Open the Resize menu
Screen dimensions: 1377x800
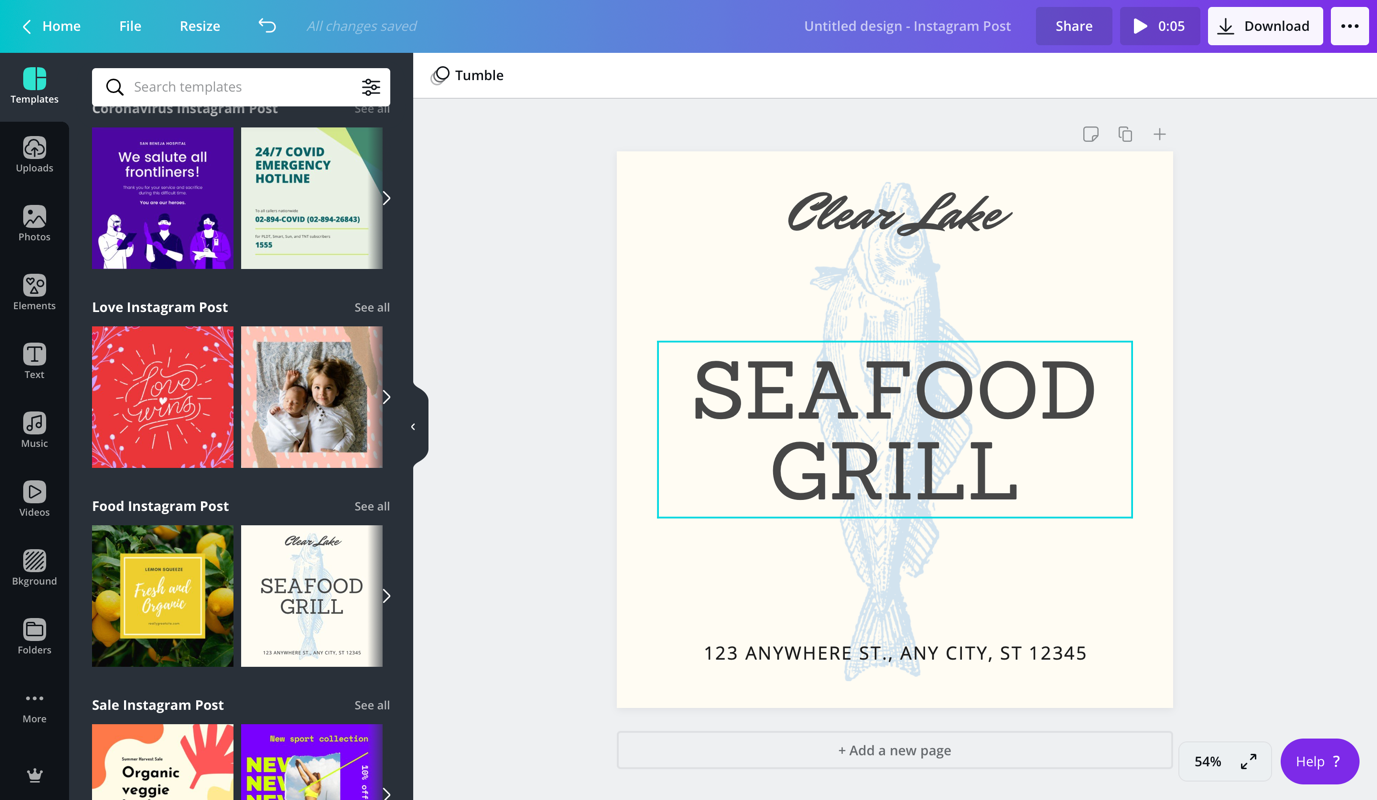200,26
